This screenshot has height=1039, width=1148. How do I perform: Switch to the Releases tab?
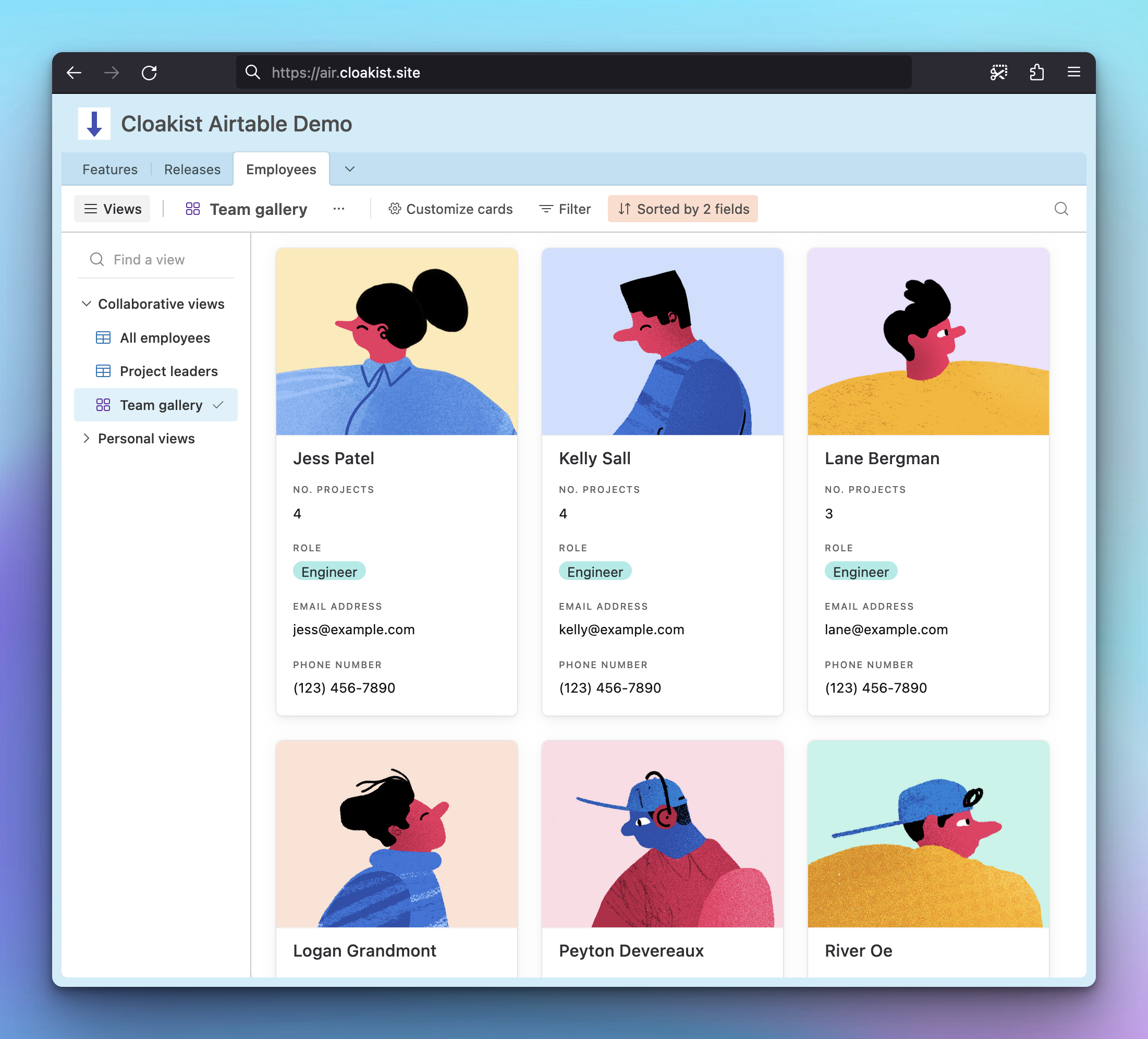pyautogui.click(x=192, y=170)
